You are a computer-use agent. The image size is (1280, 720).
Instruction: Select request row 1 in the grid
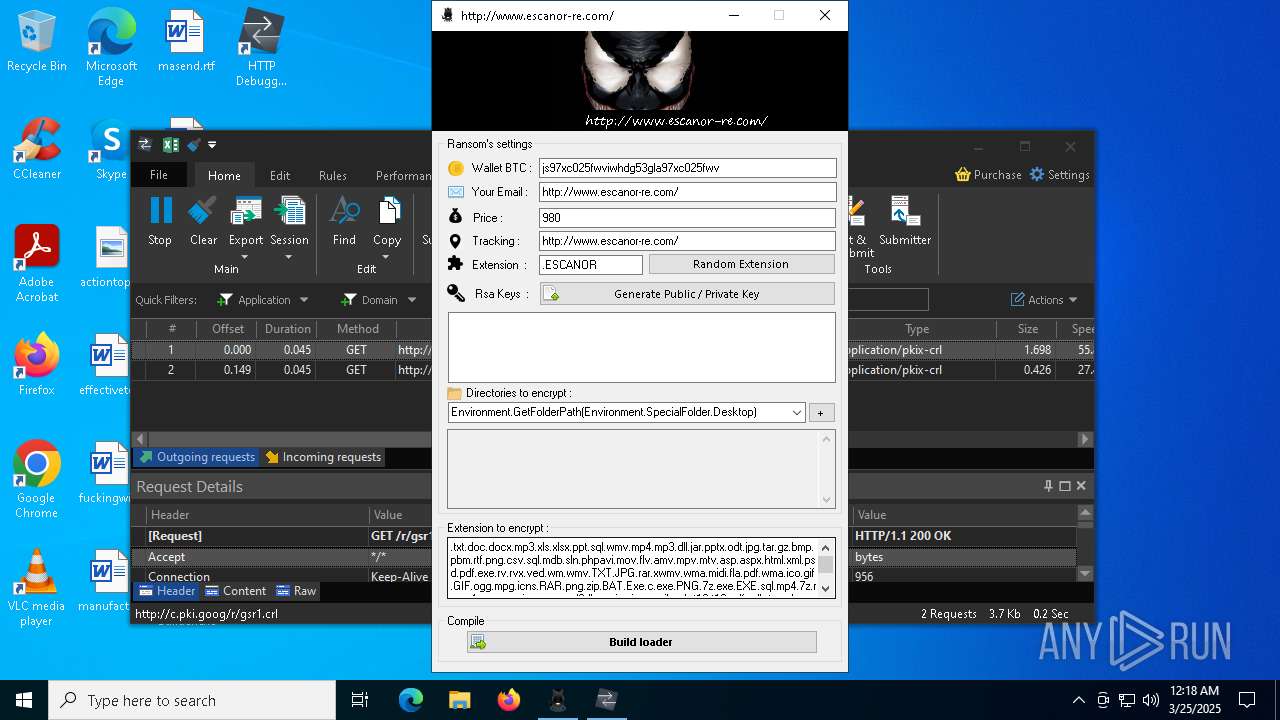tap(612, 350)
